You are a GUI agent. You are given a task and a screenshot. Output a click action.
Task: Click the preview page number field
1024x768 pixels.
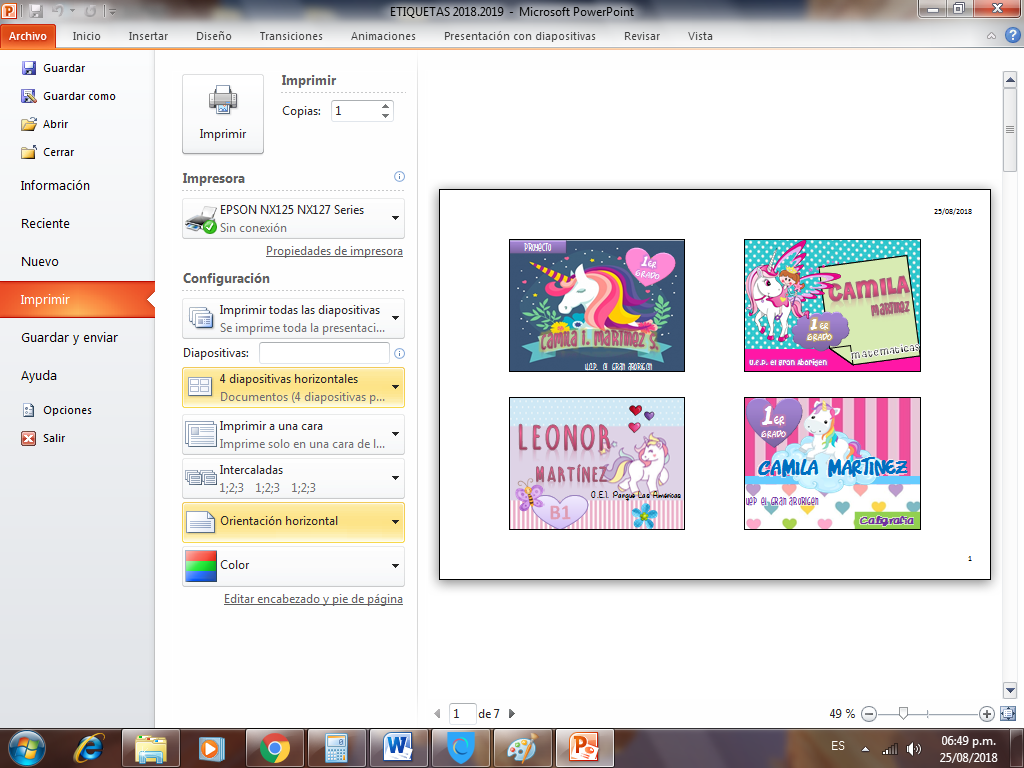(462, 714)
